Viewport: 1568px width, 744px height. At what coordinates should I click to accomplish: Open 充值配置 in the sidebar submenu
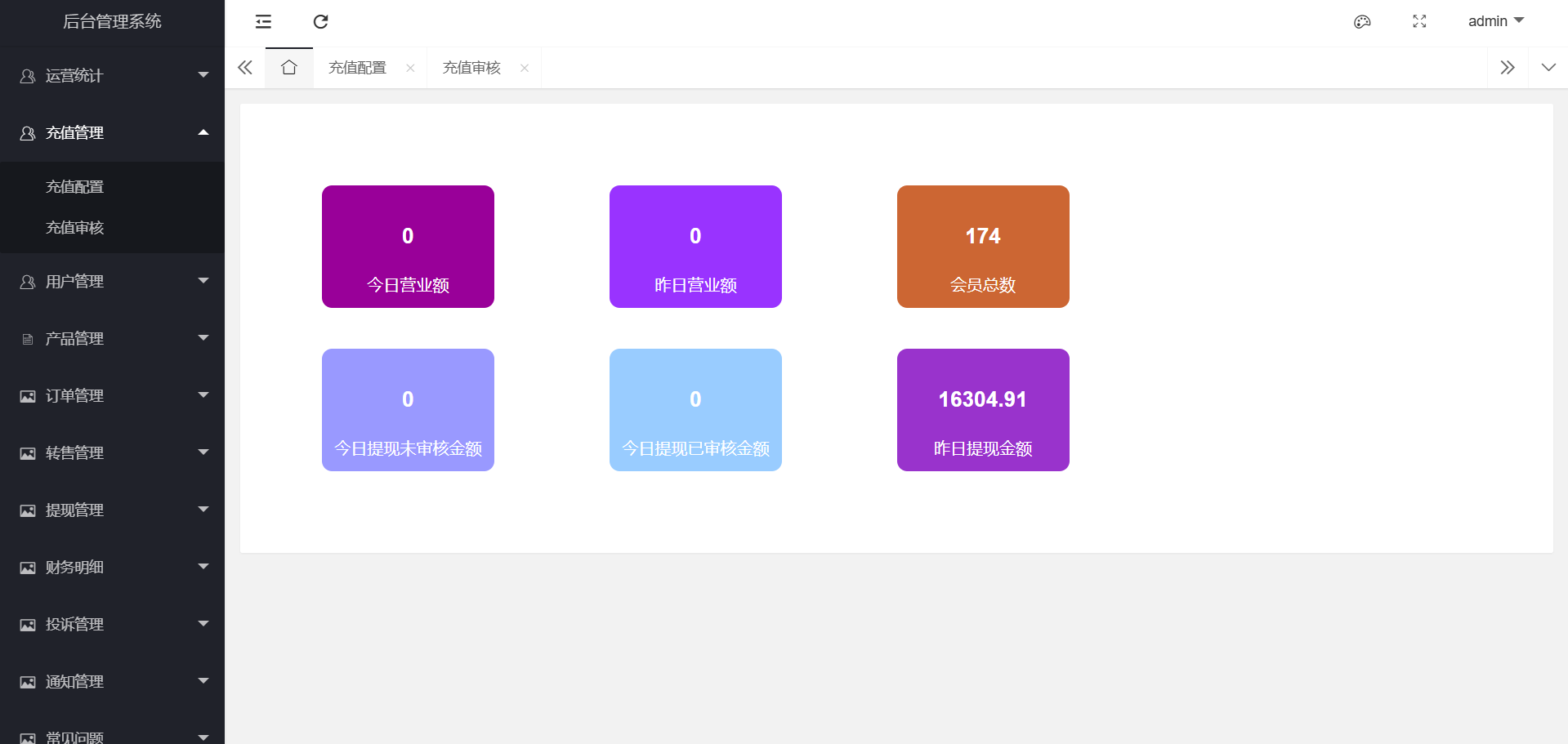pyautogui.click(x=75, y=187)
